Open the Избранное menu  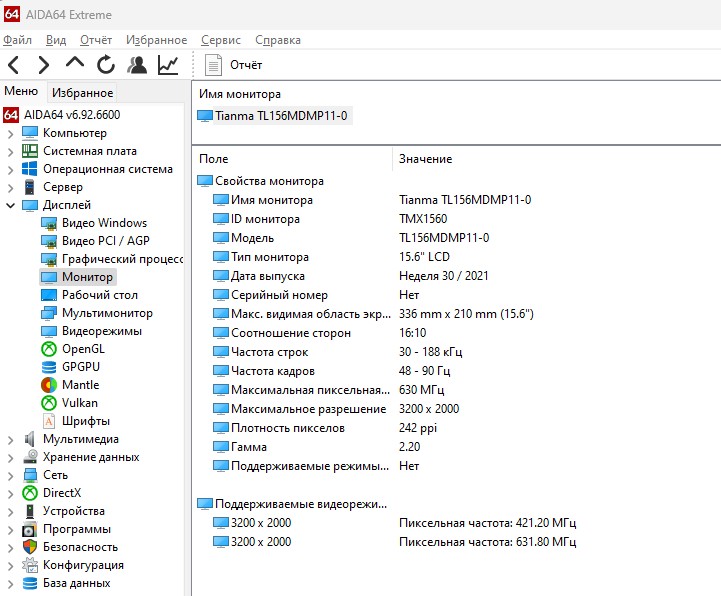[x=157, y=40]
